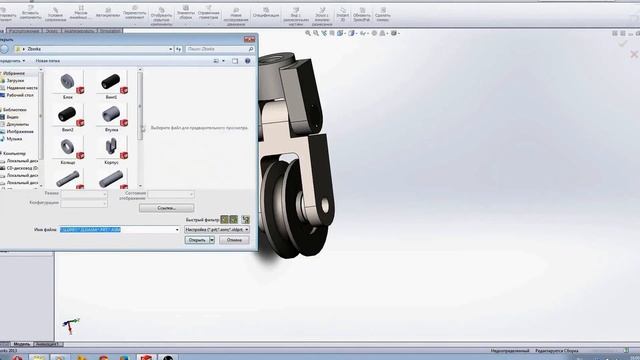Viewport: 640px width, 360px height.
Task: Open the file type filter dropdown
Action: tap(217, 230)
